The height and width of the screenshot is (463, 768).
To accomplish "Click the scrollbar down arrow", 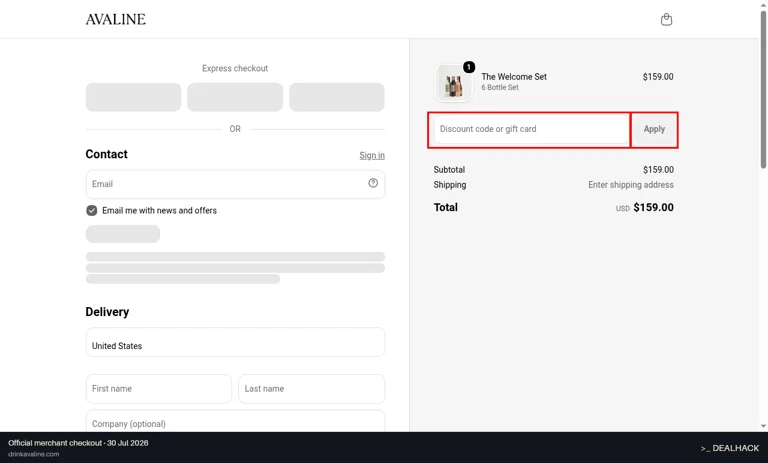I will coord(763,427).
